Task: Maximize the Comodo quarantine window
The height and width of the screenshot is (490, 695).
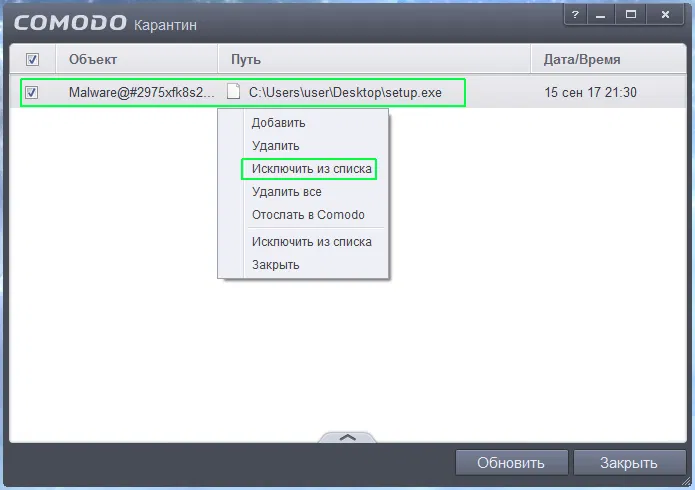Action: tap(630, 15)
